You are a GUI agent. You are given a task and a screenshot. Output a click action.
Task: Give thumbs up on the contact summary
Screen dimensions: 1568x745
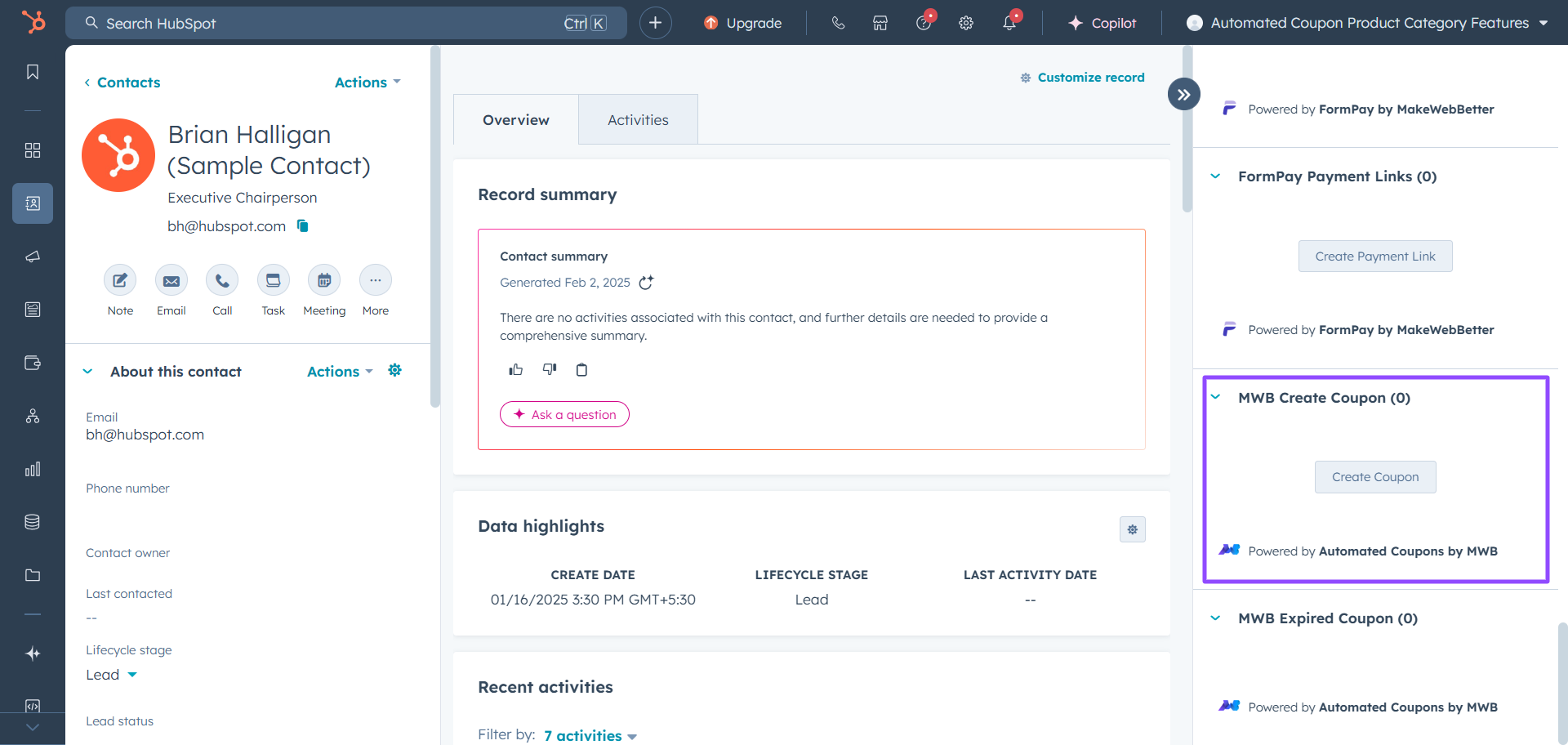point(515,369)
